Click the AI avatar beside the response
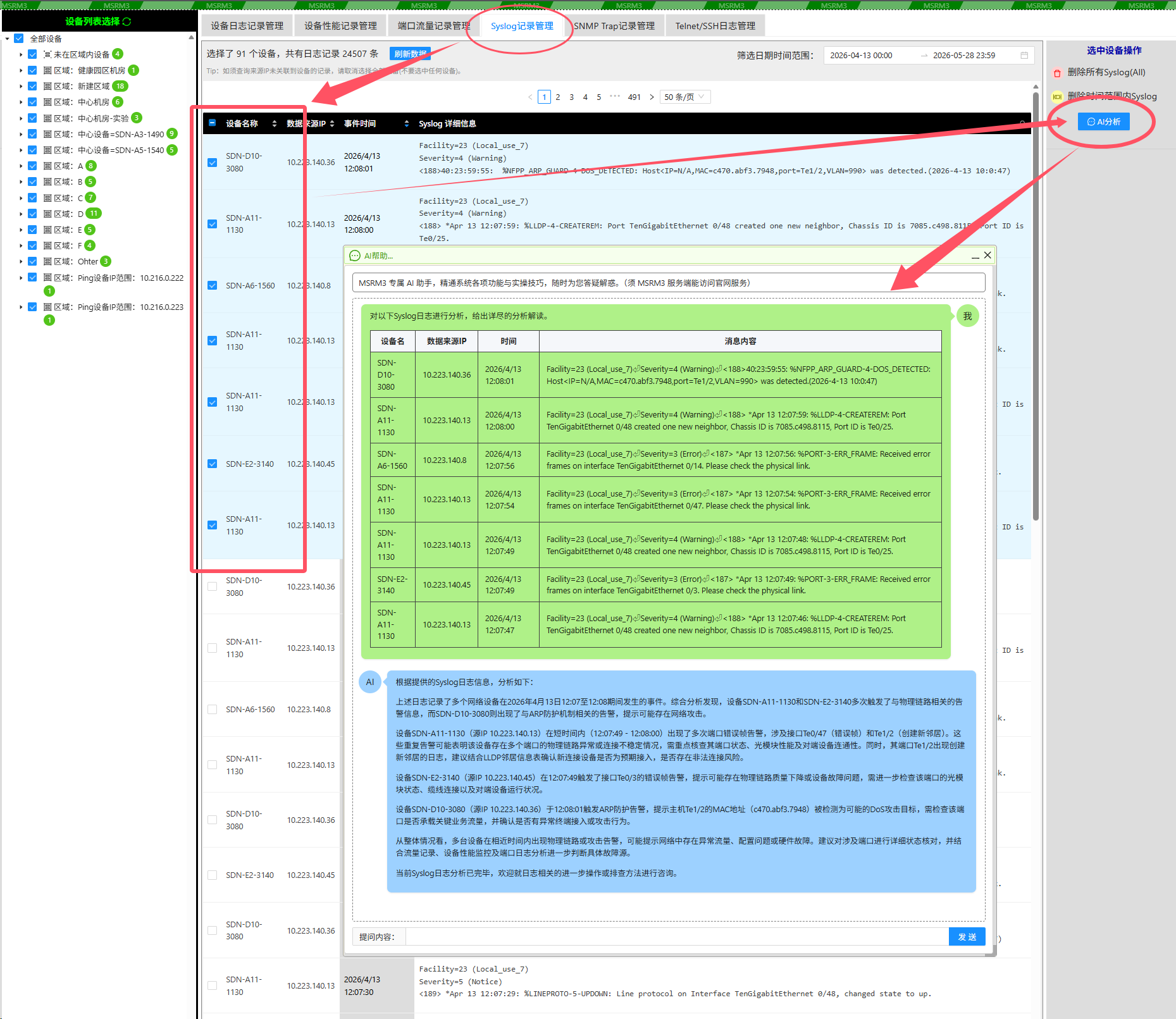Viewport: 1176px width, 1019px height. coord(370,682)
